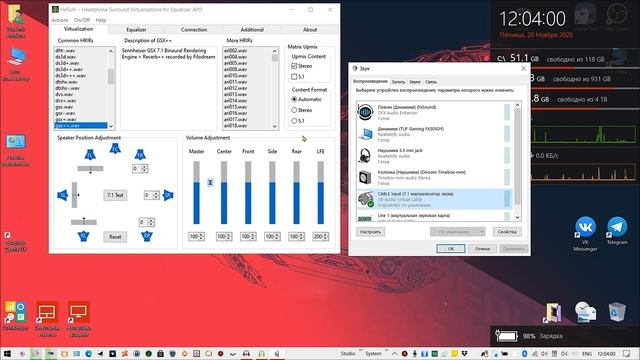
Task: Click the front speaker angle spinner
Action: pyautogui.click(x=140, y=169)
